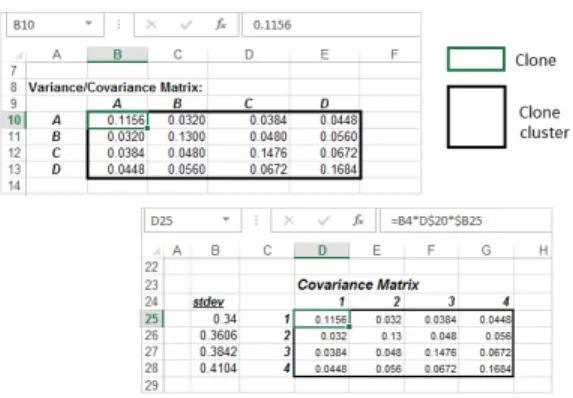Open the Name Box dropdown arrow beside D25

[226, 220]
